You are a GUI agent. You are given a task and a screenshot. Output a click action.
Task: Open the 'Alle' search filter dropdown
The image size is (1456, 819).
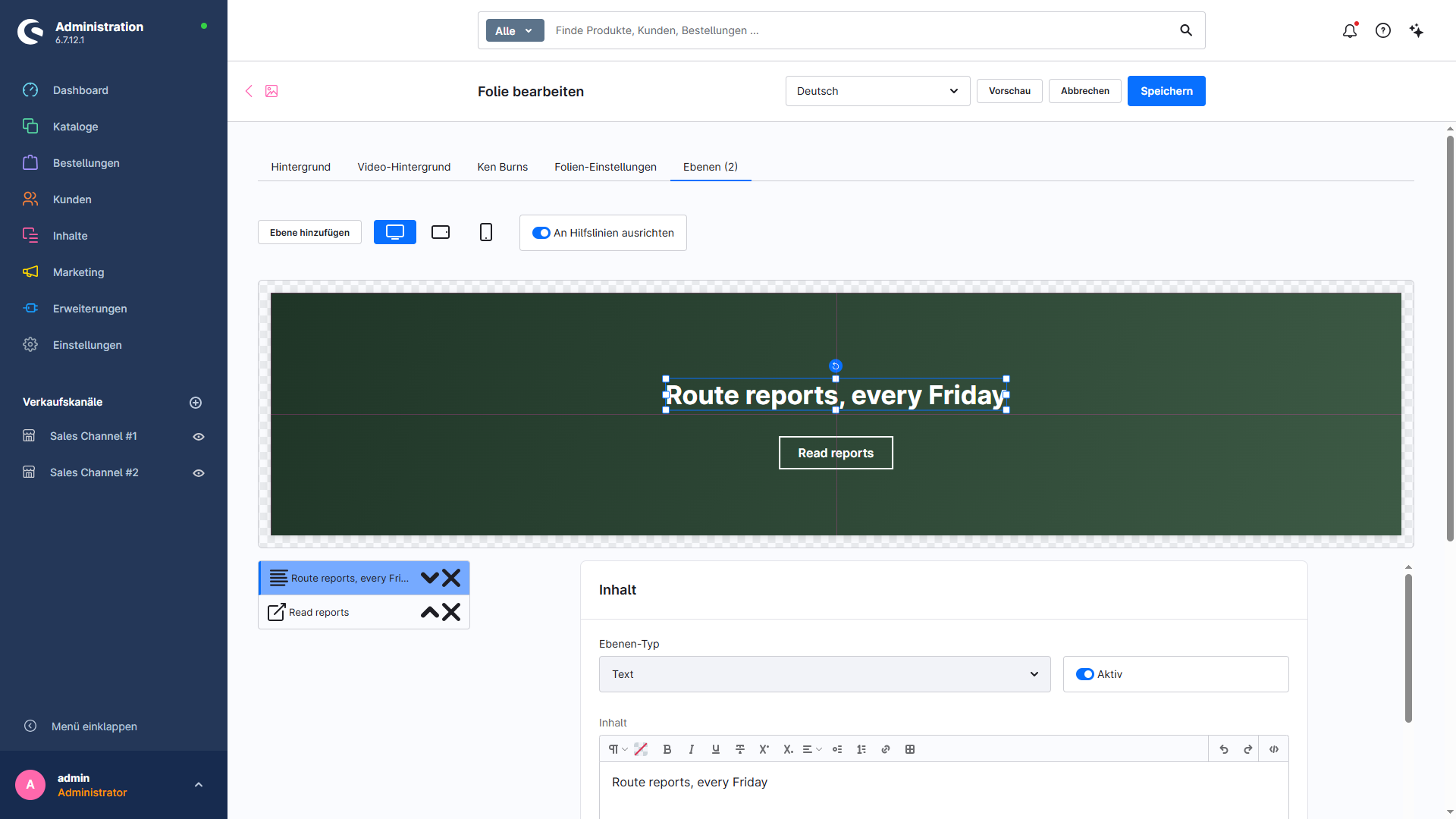click(x=515, y=30)
